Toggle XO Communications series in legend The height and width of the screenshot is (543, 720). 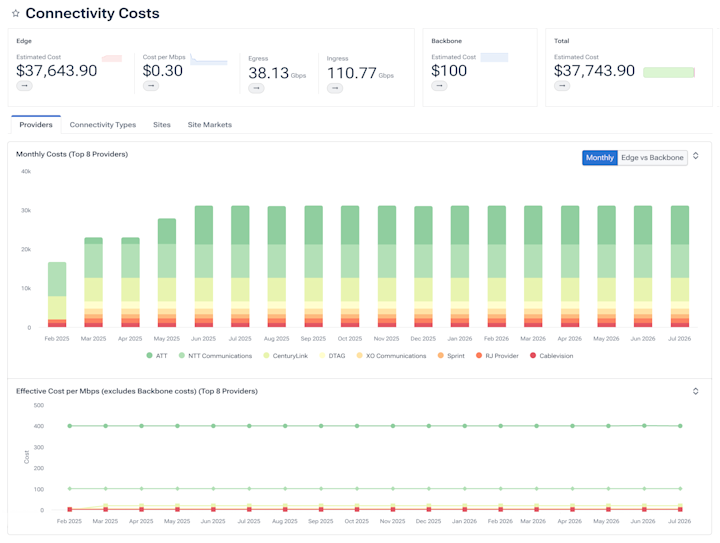(391, 356)
